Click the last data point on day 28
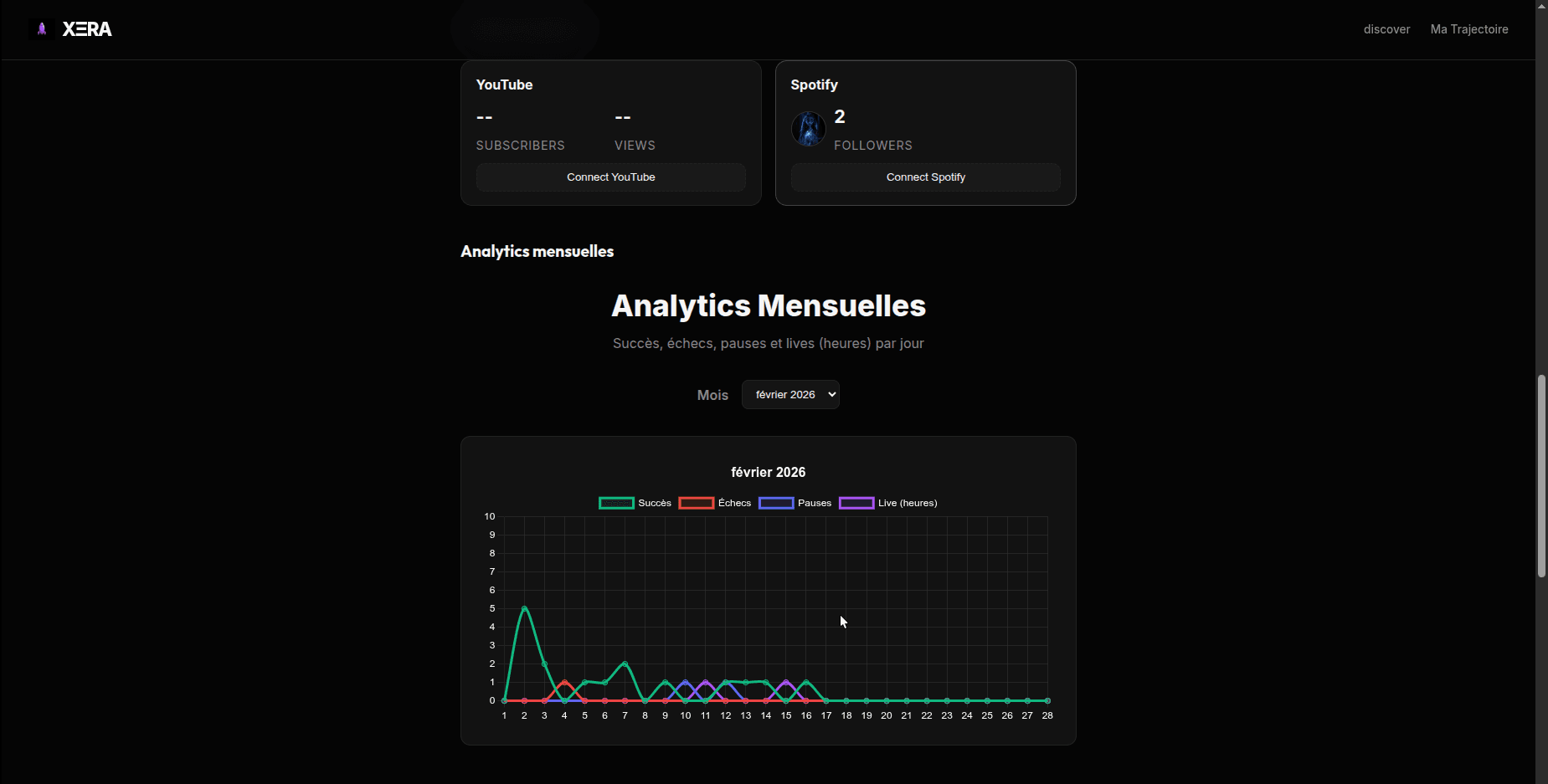 pyautogui.click(x=1047, y=700)
